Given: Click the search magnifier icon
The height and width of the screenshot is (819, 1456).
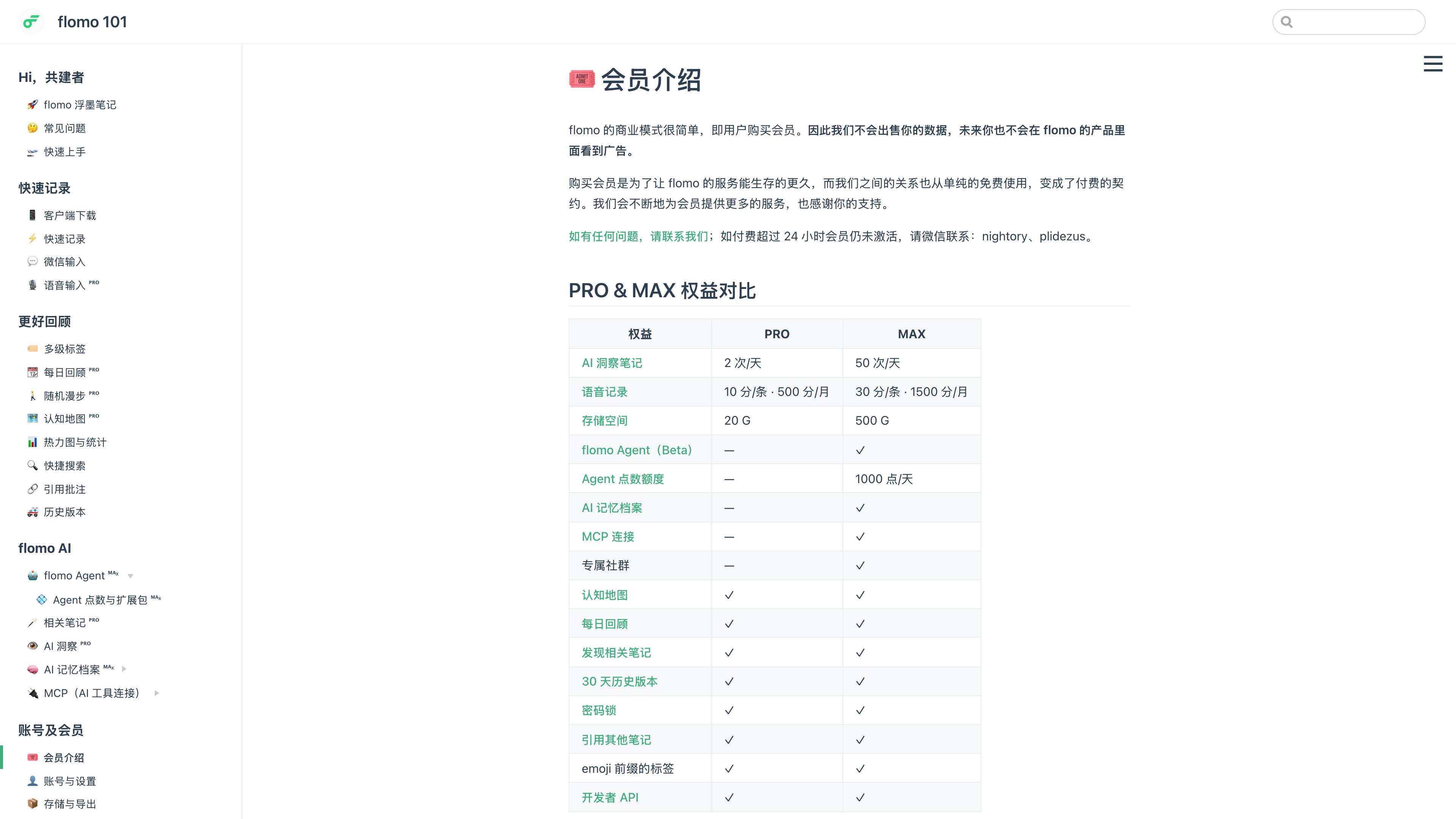Looking at the screenshot, I should (1287, 22).
